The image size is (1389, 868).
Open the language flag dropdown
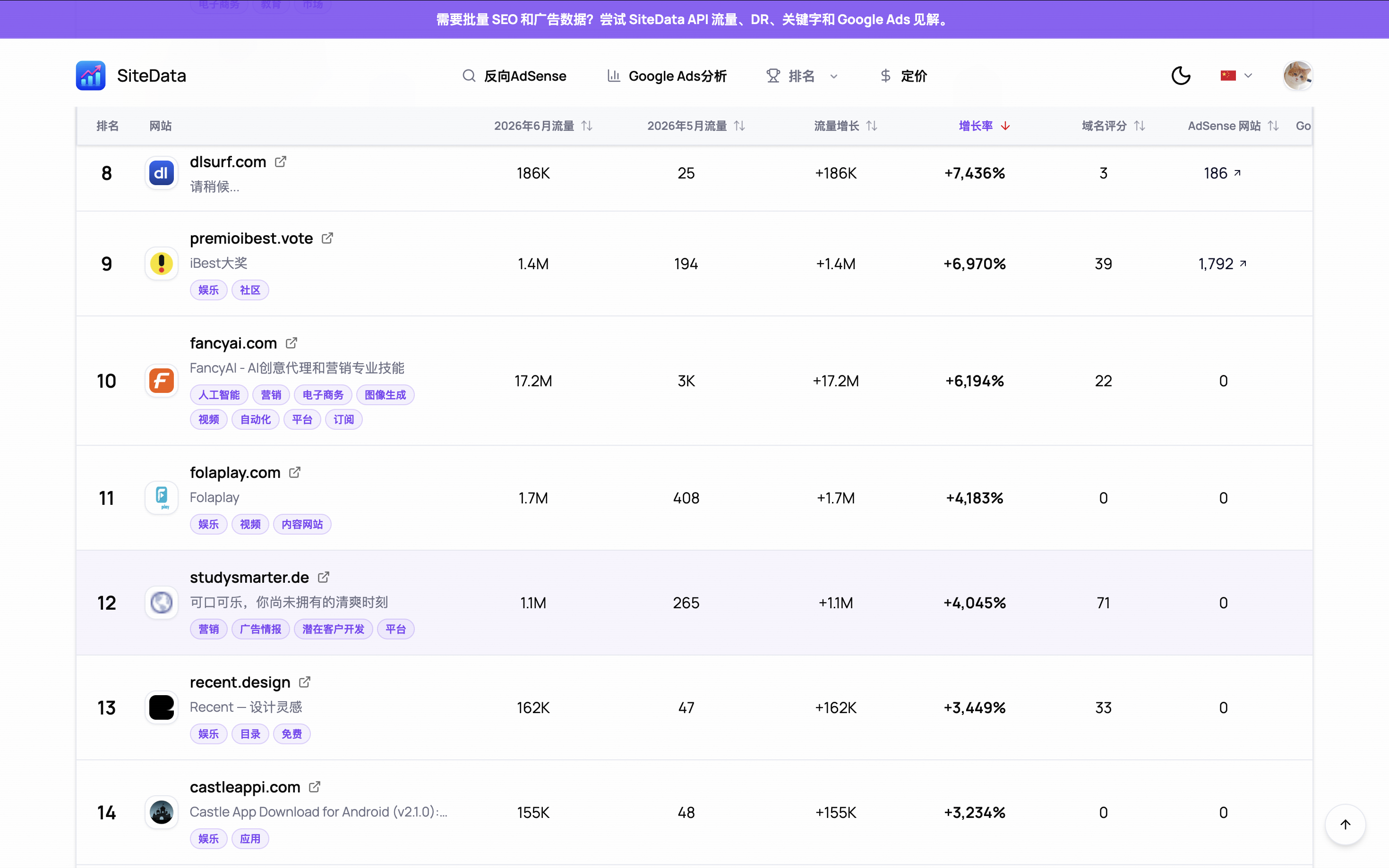point(1235,76)
